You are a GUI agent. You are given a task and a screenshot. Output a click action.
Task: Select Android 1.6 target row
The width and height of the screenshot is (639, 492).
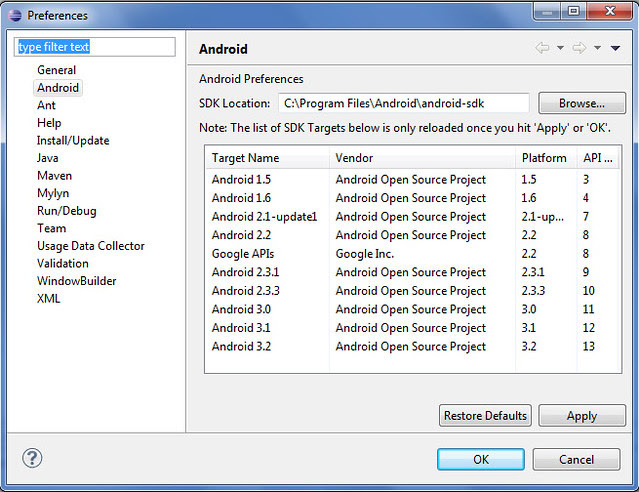[413, 198]
